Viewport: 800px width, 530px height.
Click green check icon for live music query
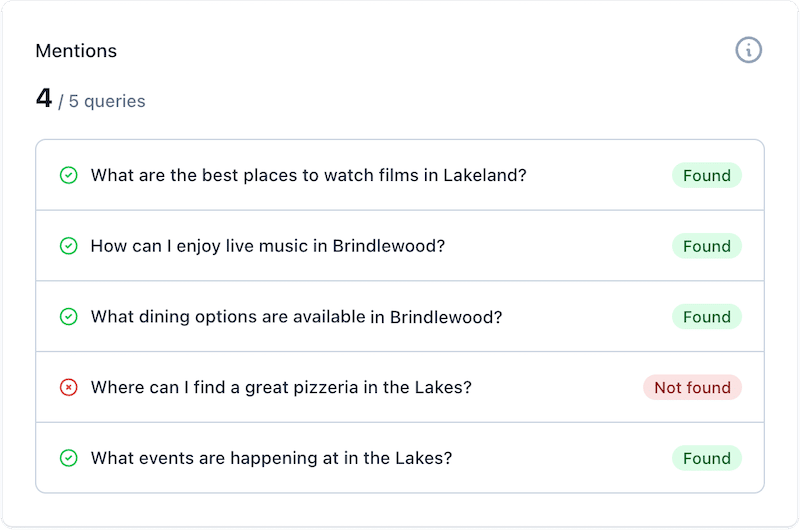click(68, 246)
